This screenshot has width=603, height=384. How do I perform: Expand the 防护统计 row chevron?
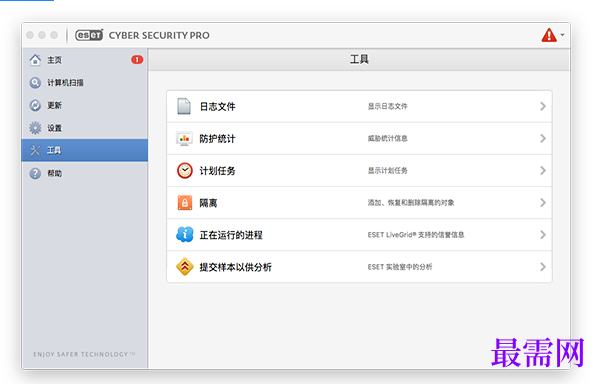point(543,138)
